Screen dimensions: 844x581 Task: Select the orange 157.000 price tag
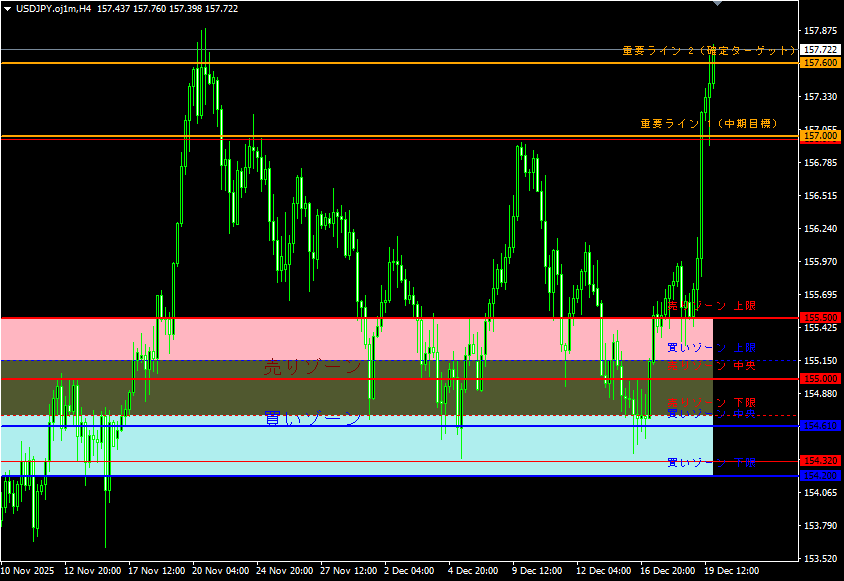[820, 136]
